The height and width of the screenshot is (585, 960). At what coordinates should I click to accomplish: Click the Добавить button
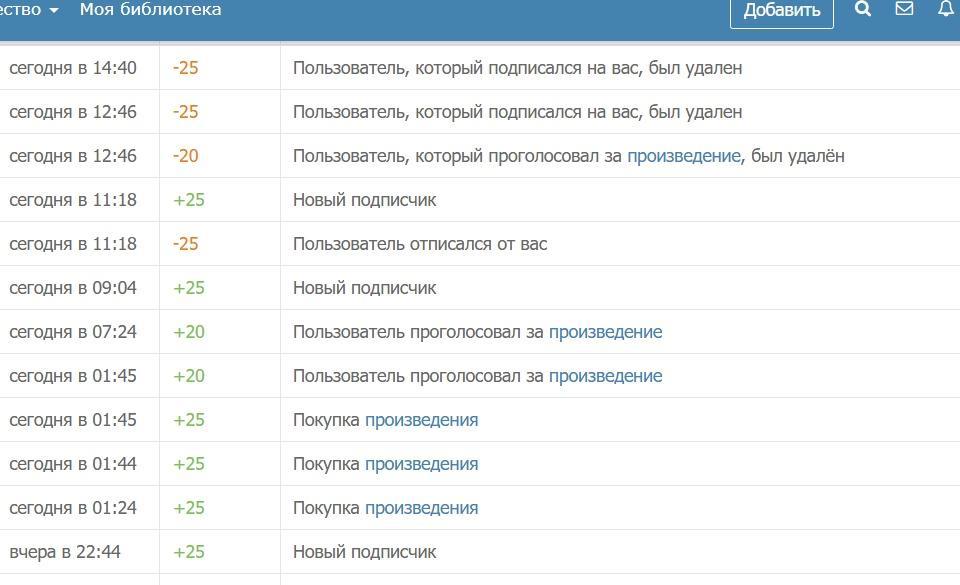782,10
